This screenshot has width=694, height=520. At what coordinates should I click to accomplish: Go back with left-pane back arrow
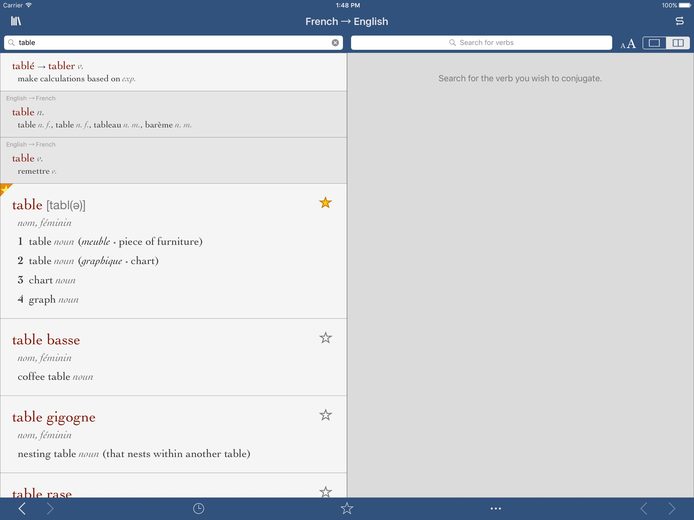(22, 509)
